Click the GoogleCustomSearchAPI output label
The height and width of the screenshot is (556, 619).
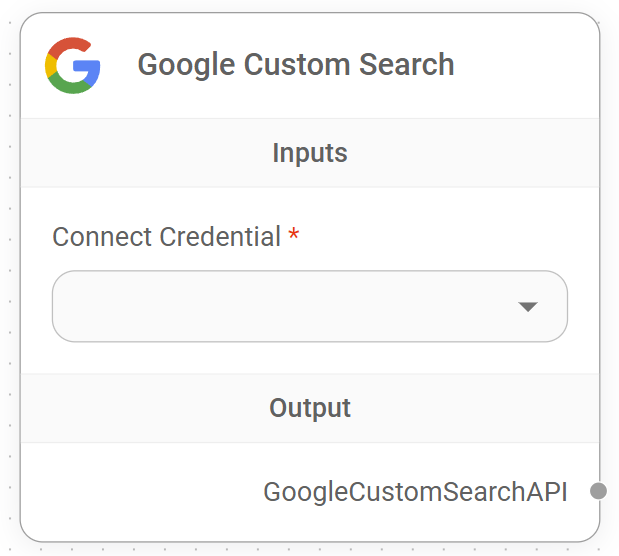click(x=415, y=492)
